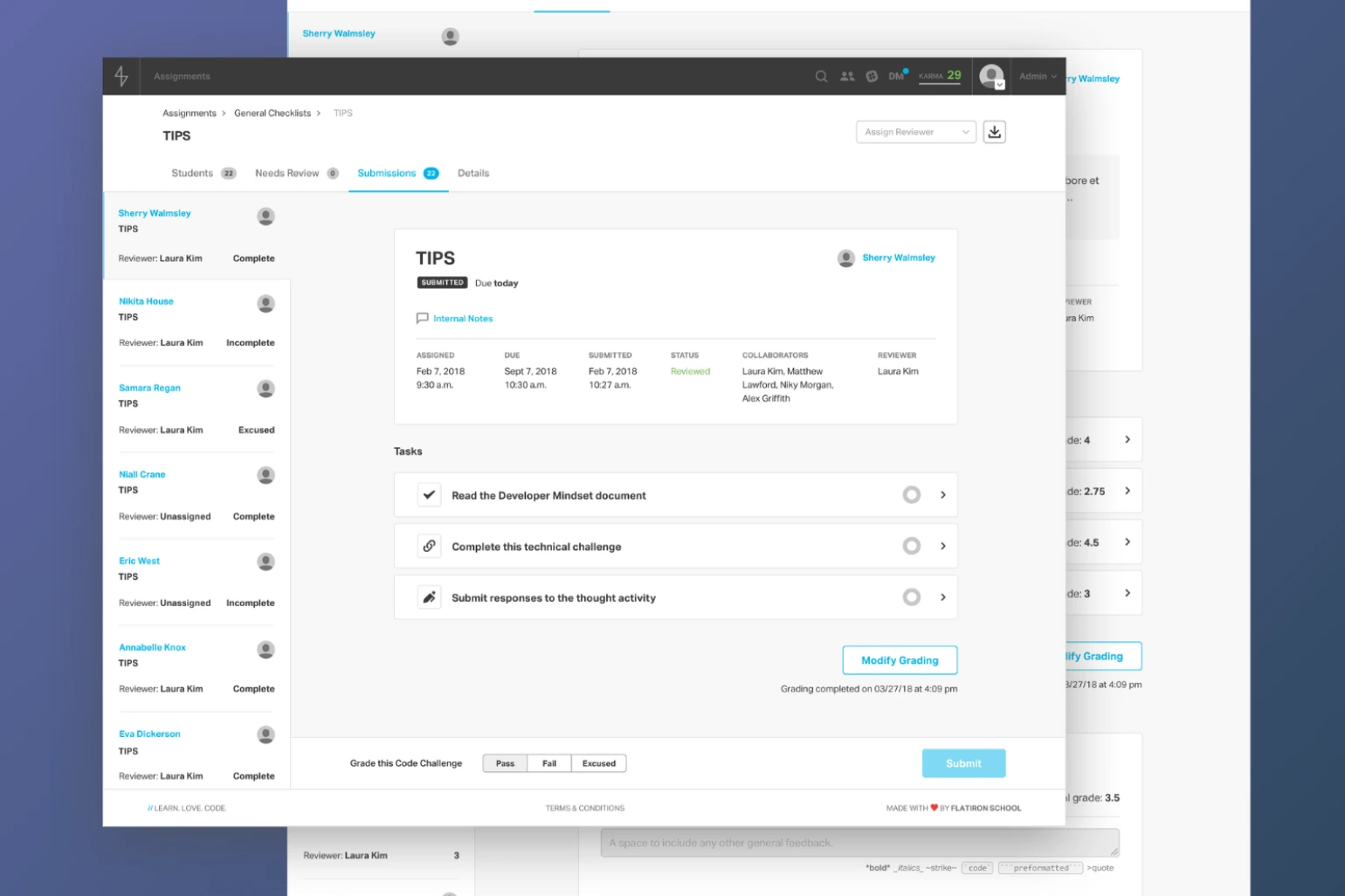Toggle status circle for Read the Developer Mindset document
Viewport: 1345px width, 896px height.
(x=911, y=495)
